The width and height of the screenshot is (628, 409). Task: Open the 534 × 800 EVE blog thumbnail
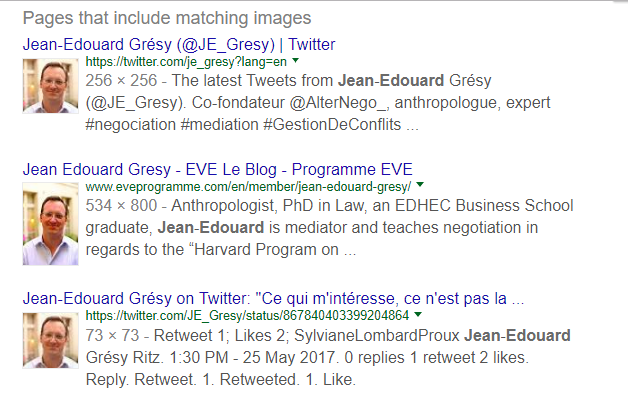pos(50,224)
